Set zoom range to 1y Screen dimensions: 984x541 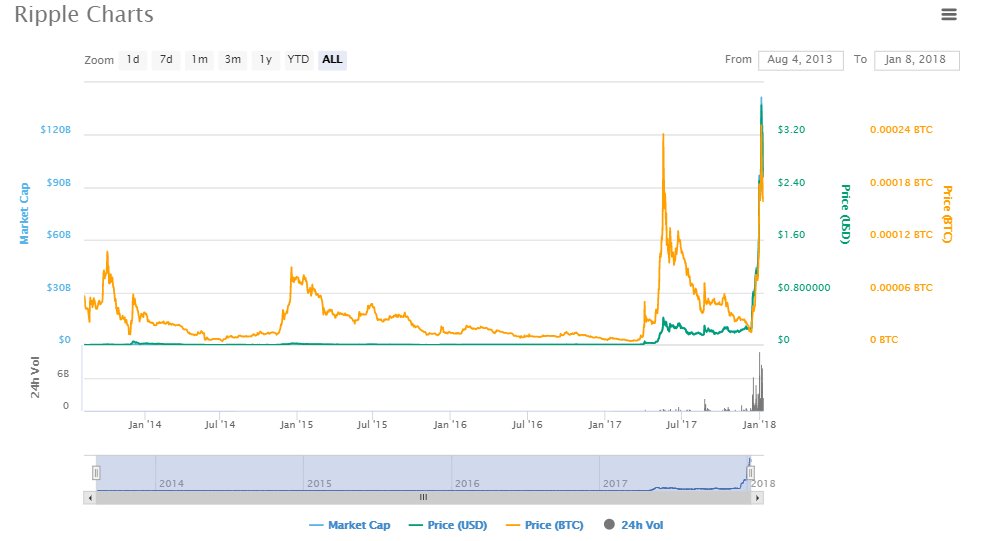click(x=266, y=60)
